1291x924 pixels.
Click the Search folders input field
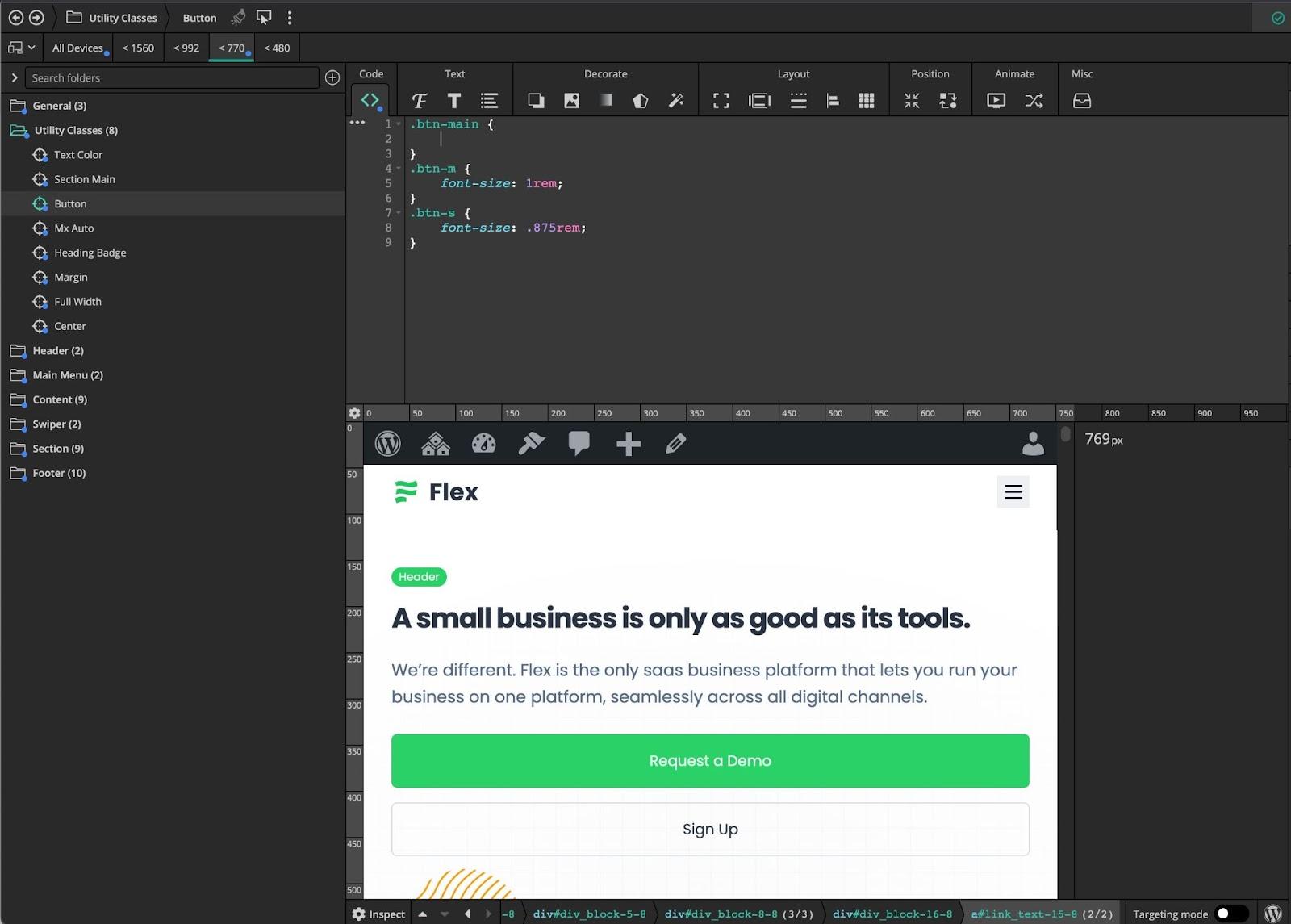(172, 77)
